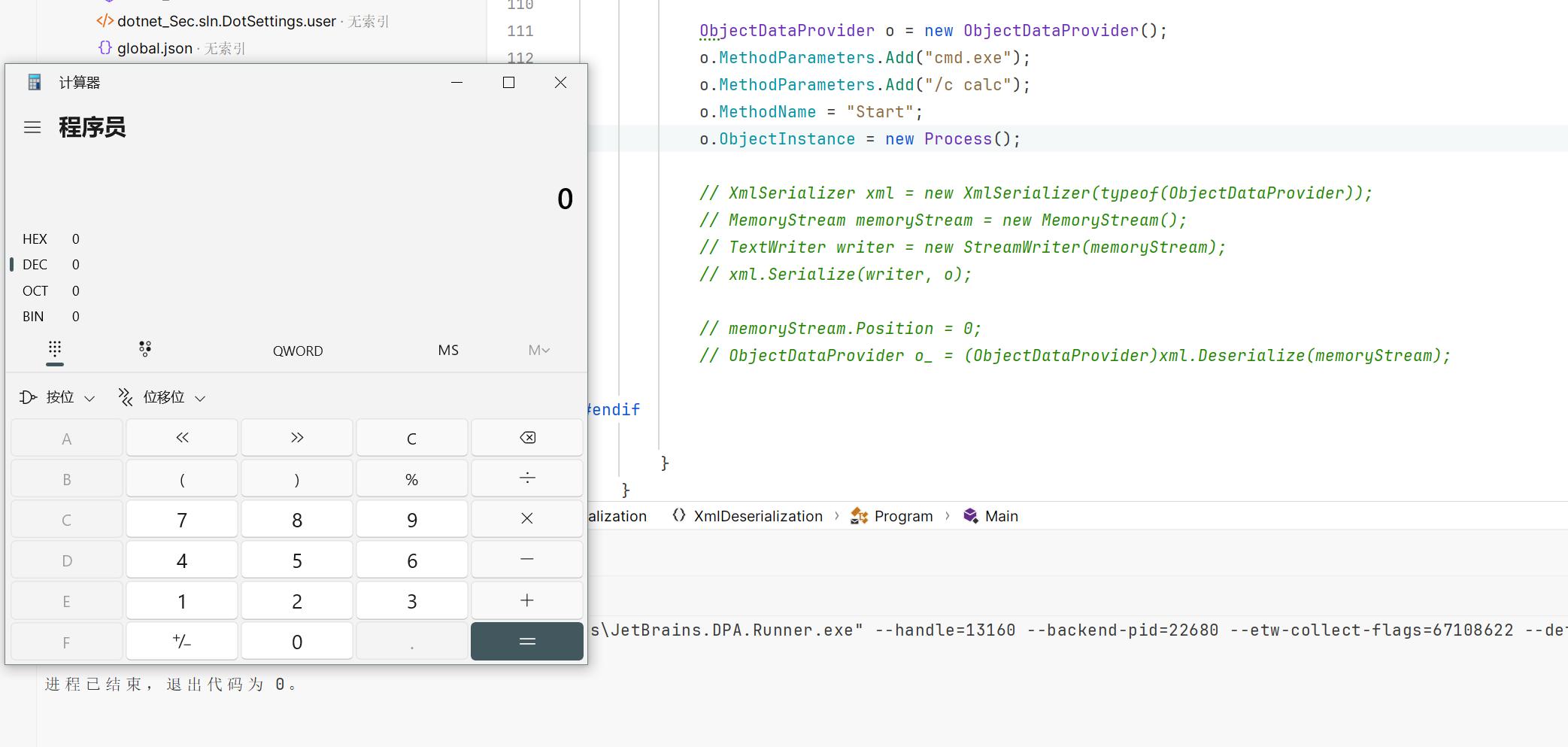
Task: Click the left shift << button
Action: coord(182,438)
